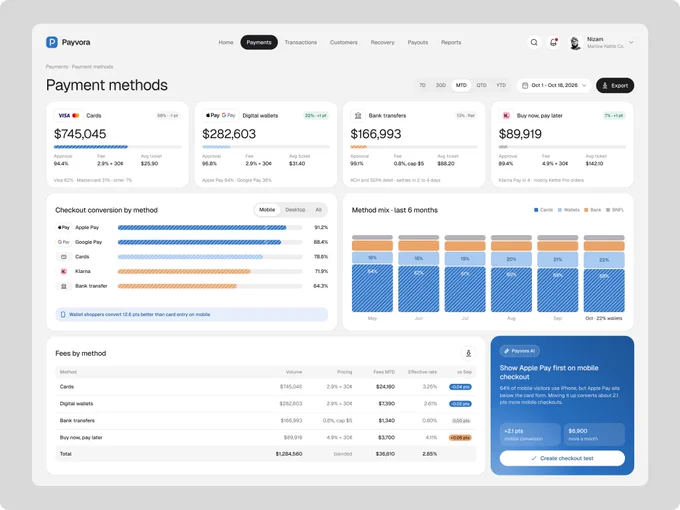Expand the user account chevron
Viewport: 680px width, 510px height.
coord(631,42)
